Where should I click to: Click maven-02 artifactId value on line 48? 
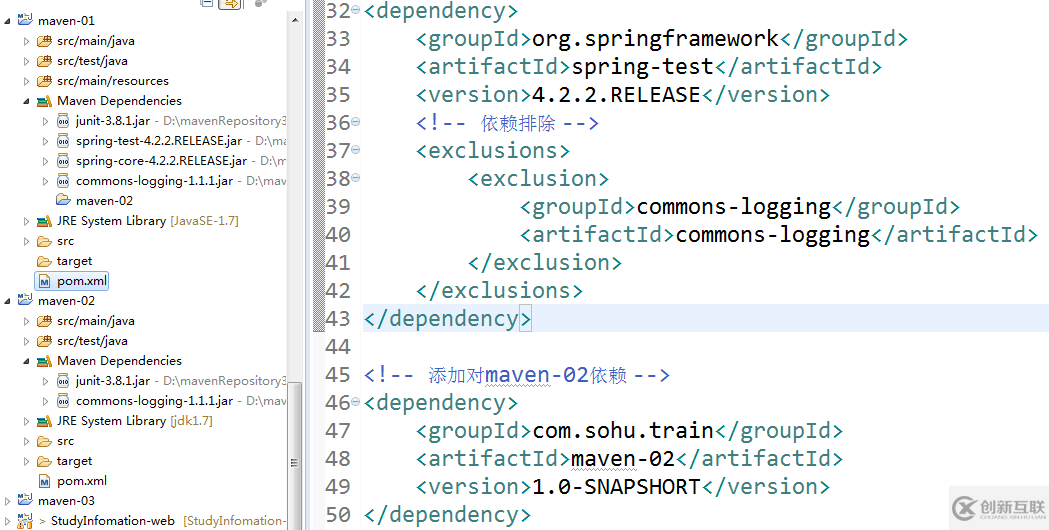(x=623, y=459)
